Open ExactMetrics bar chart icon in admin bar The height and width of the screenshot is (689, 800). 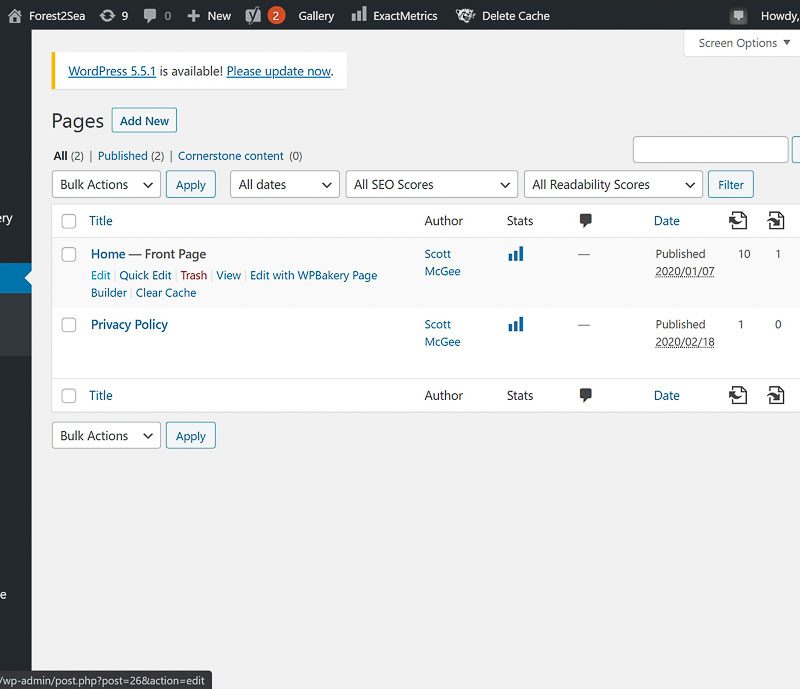(359, 16)
